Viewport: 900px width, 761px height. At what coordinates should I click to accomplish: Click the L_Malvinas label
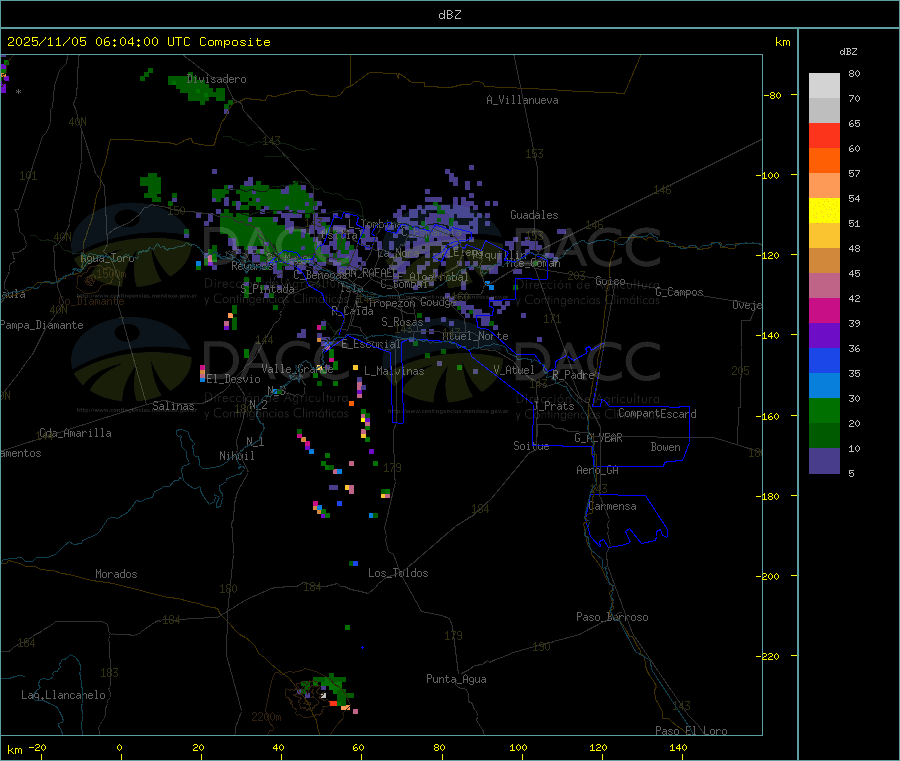(x=394, y=371)
